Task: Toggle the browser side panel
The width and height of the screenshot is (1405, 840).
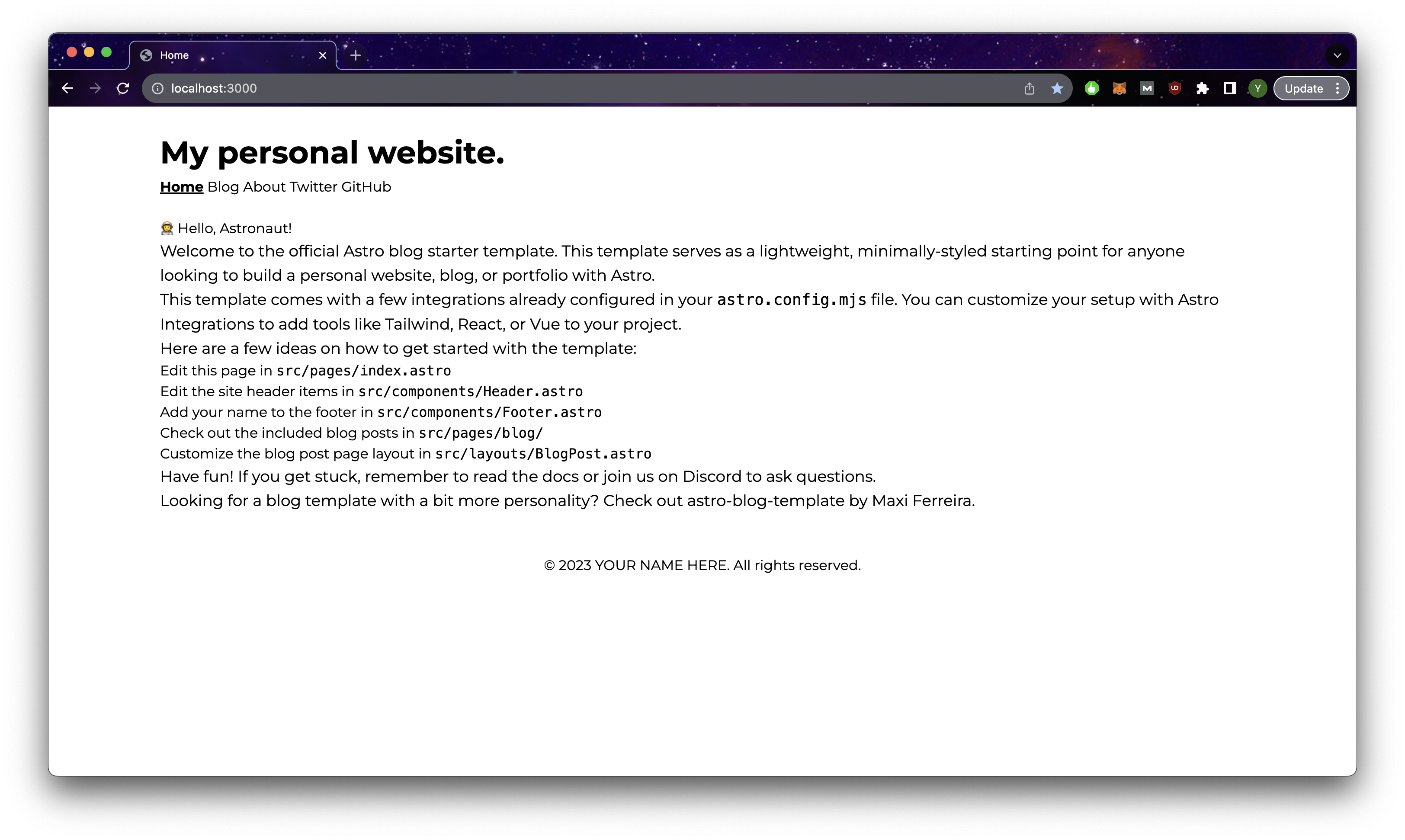Action: (x=1229, y=88)
